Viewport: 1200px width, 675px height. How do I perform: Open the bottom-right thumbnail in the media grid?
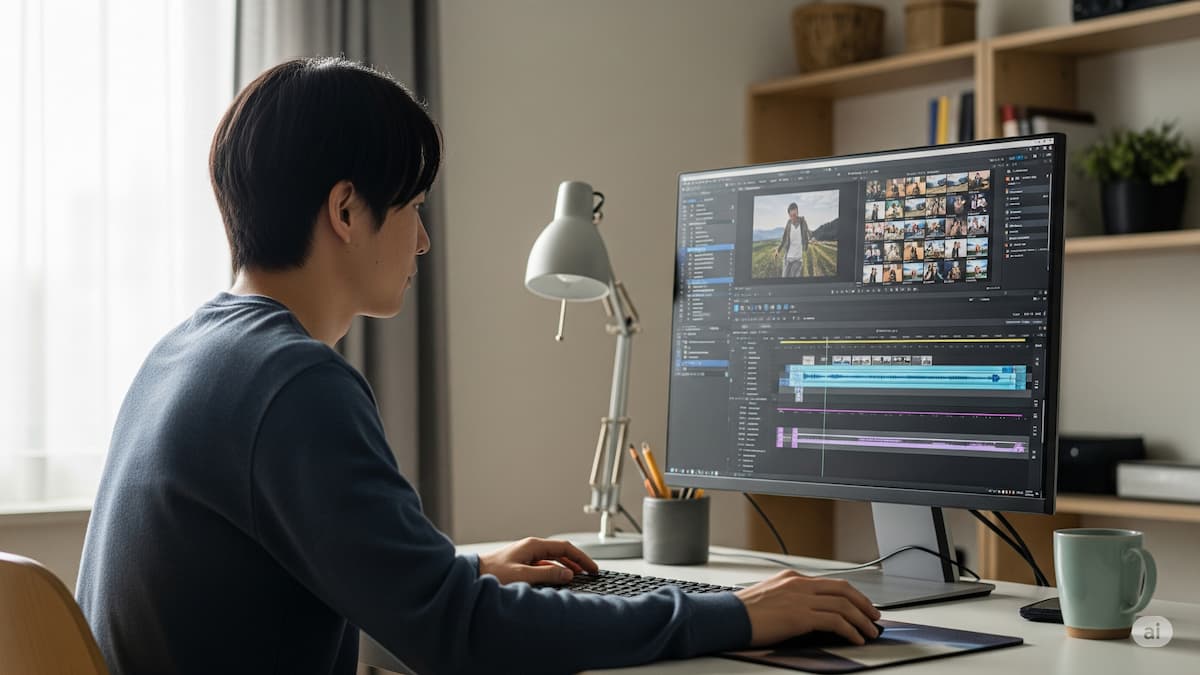pos(977,268)
